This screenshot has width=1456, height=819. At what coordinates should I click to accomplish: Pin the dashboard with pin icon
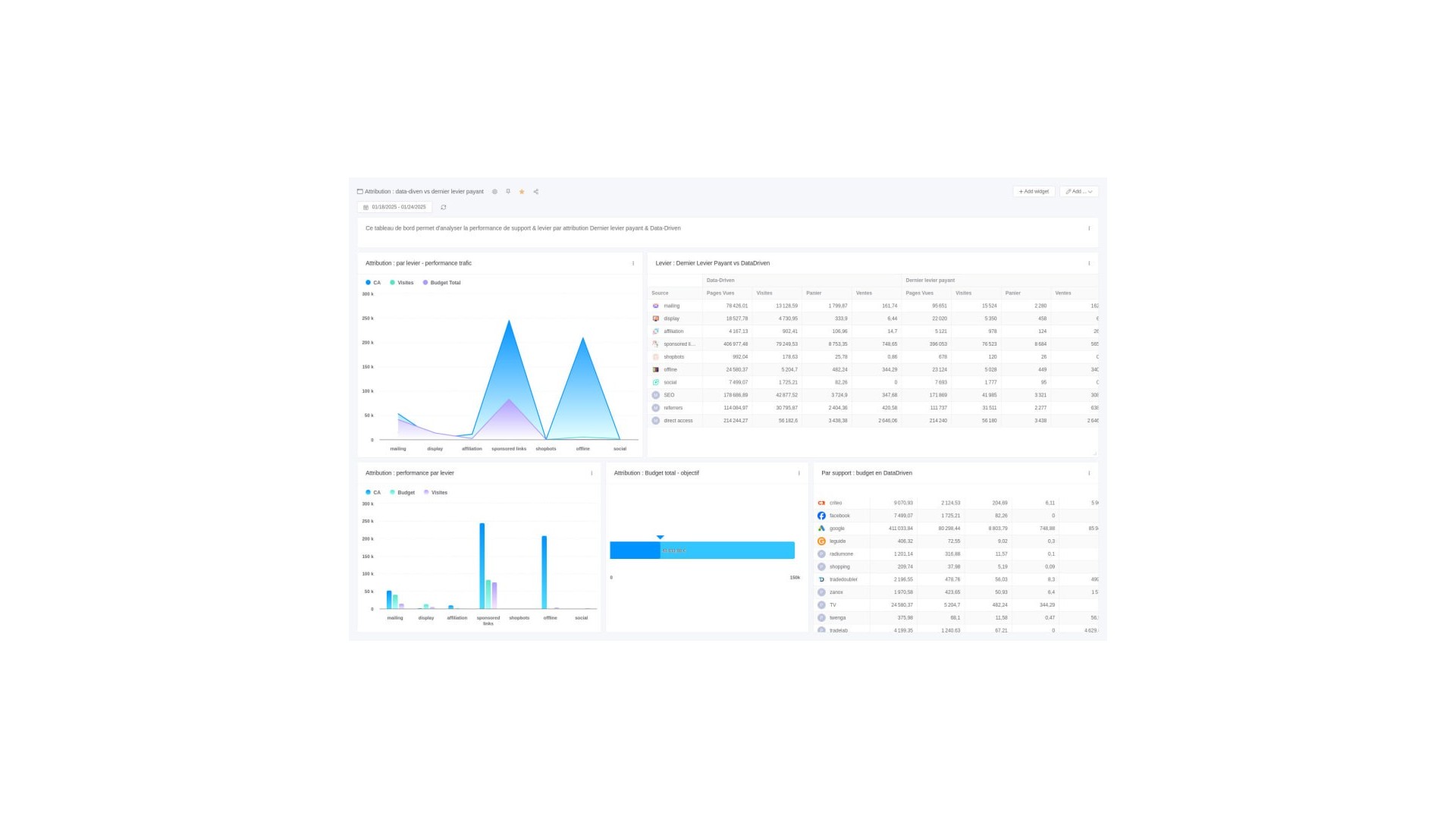[508, 192]
